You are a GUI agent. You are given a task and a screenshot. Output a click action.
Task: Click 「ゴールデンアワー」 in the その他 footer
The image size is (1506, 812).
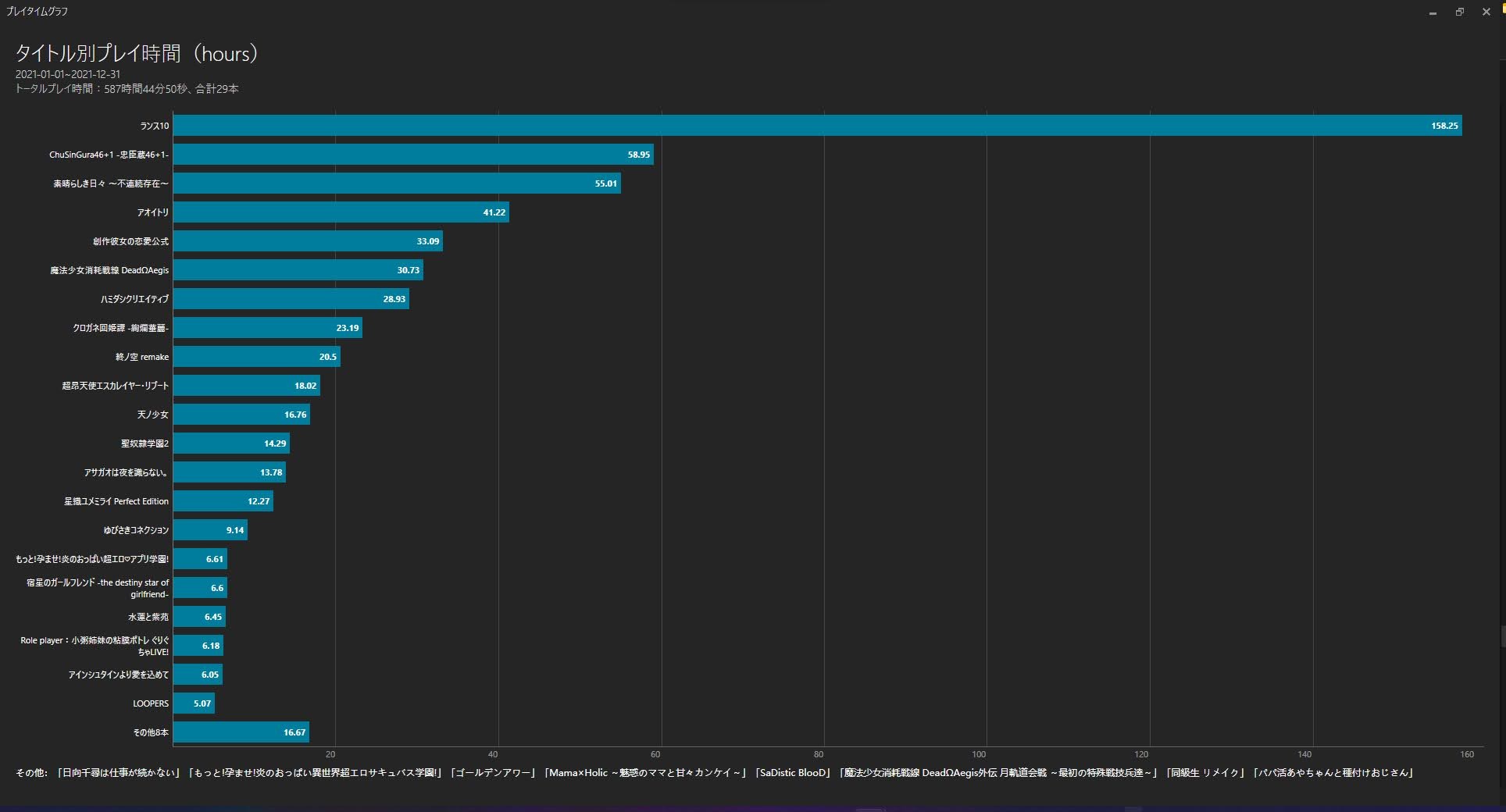[494, 773]
